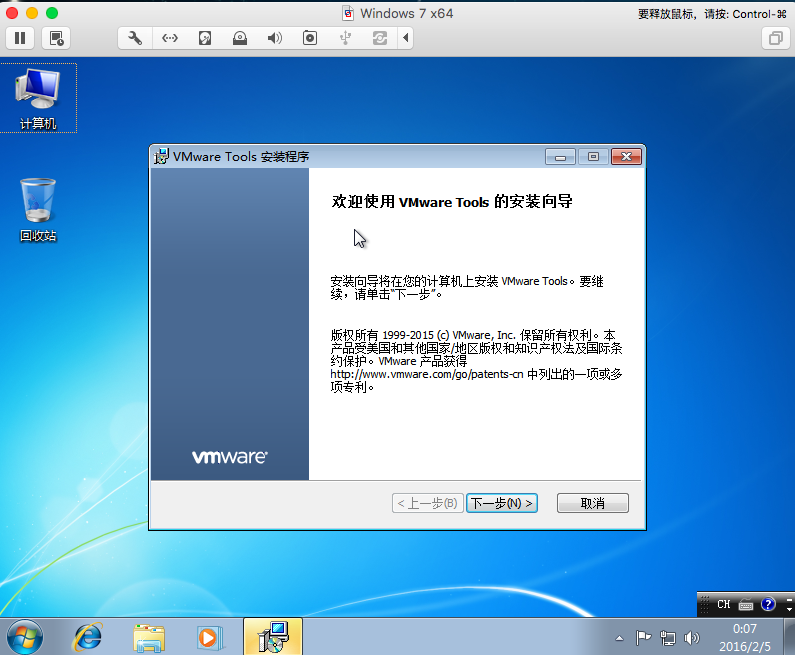Select the 计算机 desktop icon

38,98
